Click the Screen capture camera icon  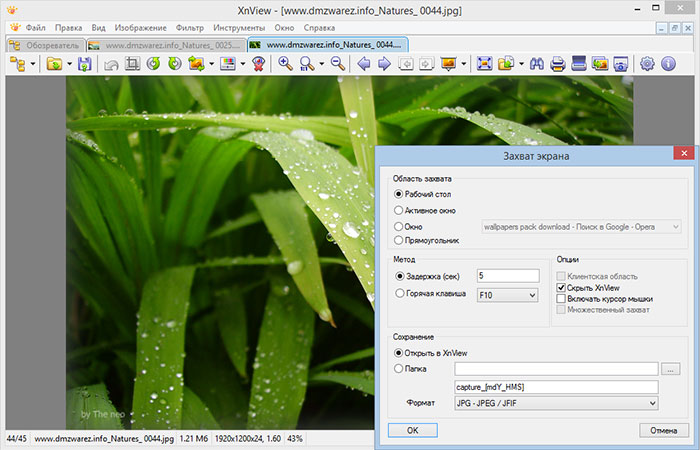pos(621,64)
